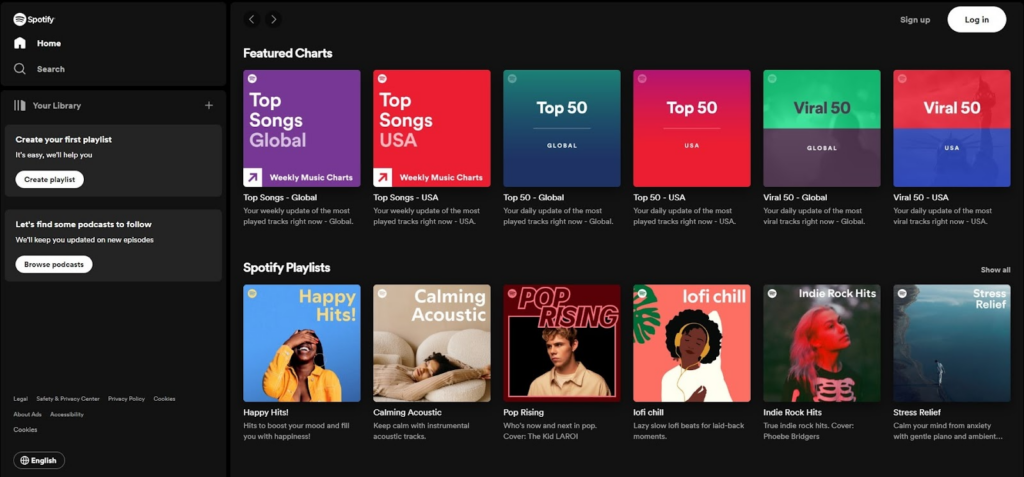Click the globe icon next to English
This screenshot has width=1024, height=477.
click(25, 460)
